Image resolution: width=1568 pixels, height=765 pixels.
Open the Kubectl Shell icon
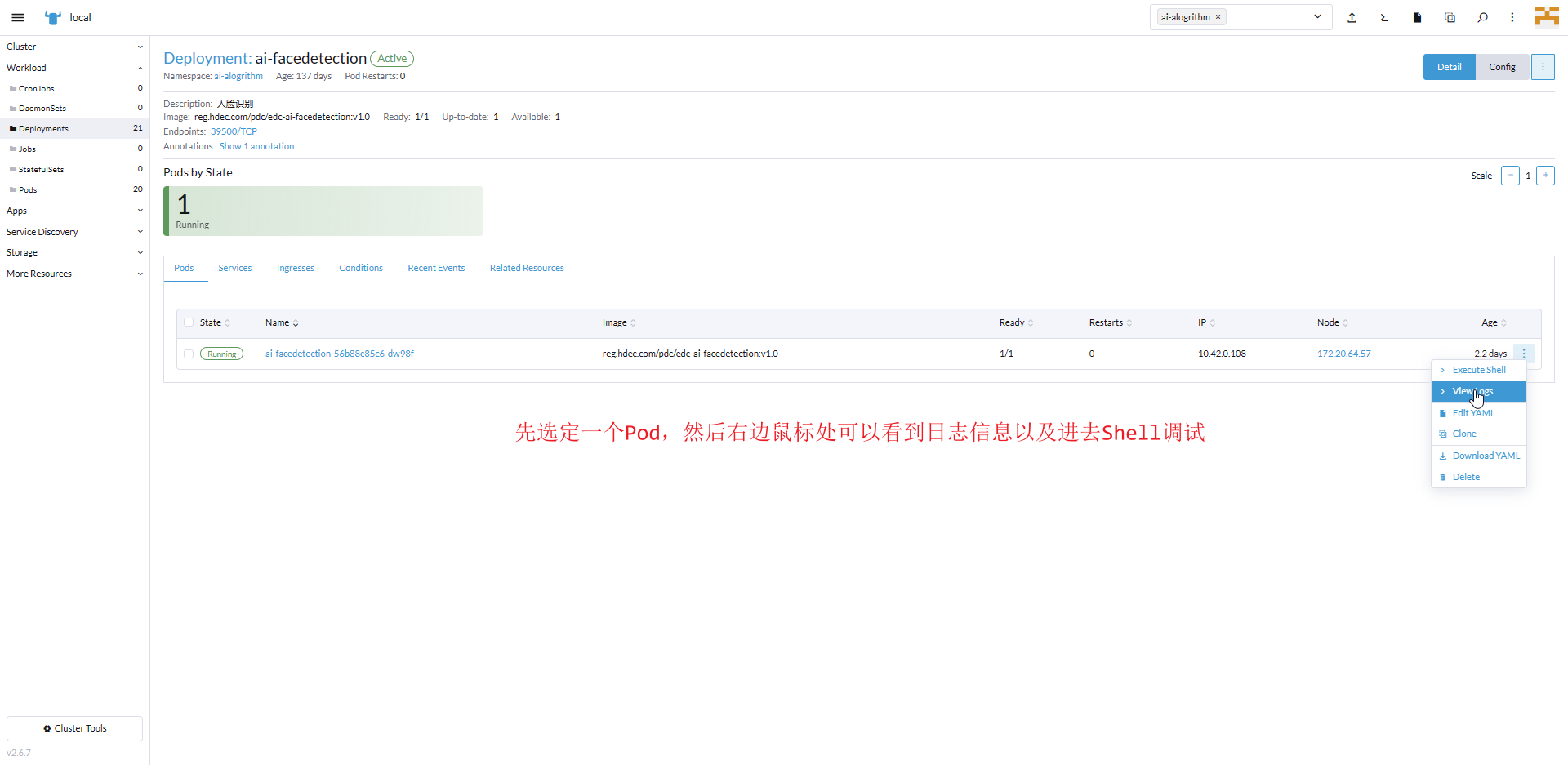(x=1384, y=17)
